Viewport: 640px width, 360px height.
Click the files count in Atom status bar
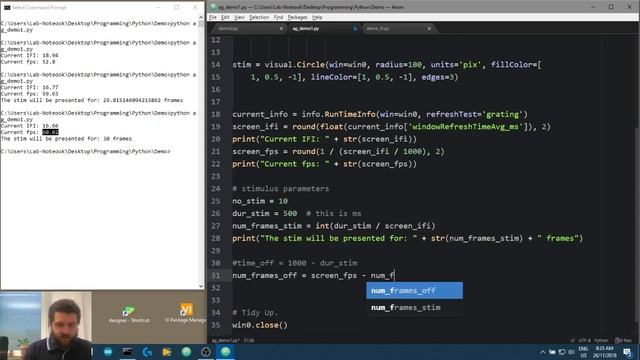click(623, 340)
